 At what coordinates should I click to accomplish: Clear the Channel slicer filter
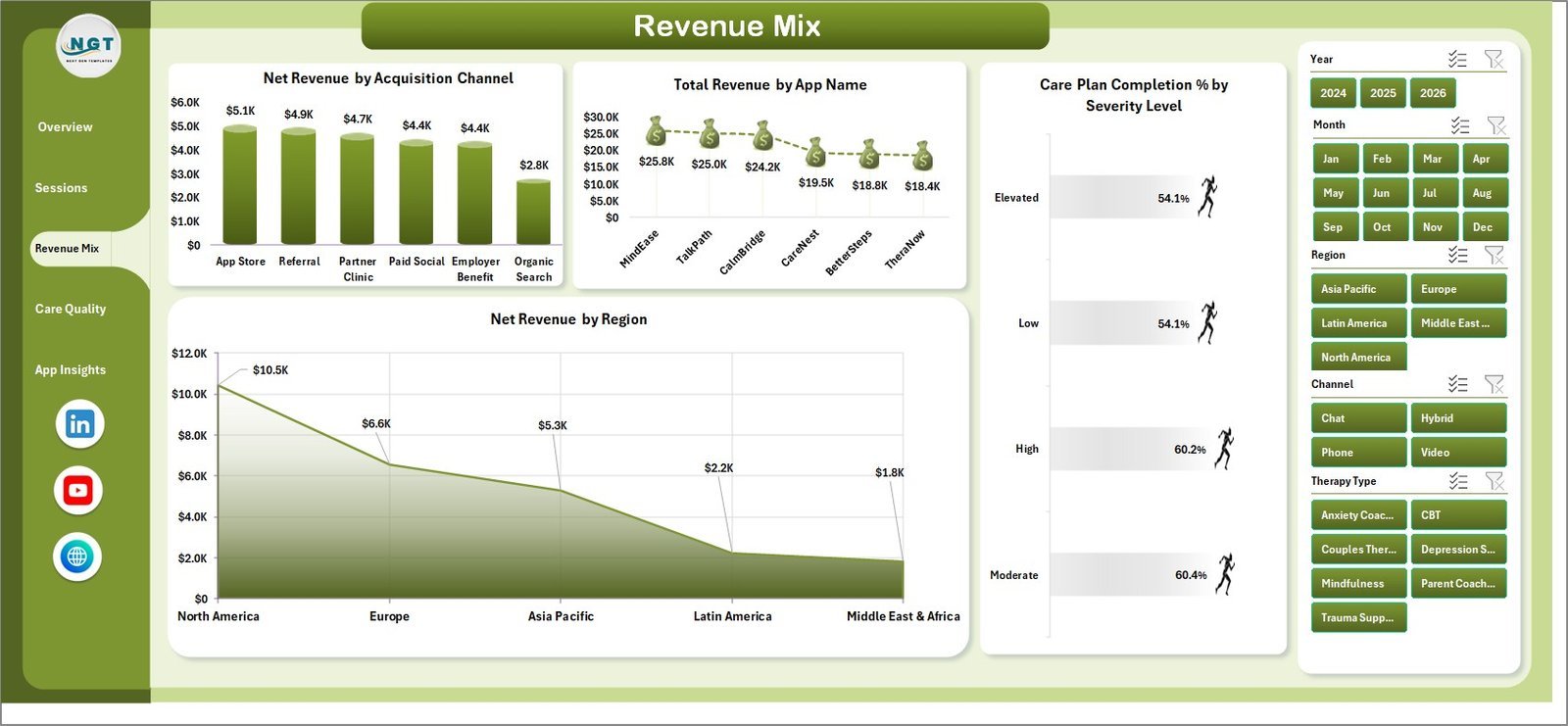coord(1494,384)
